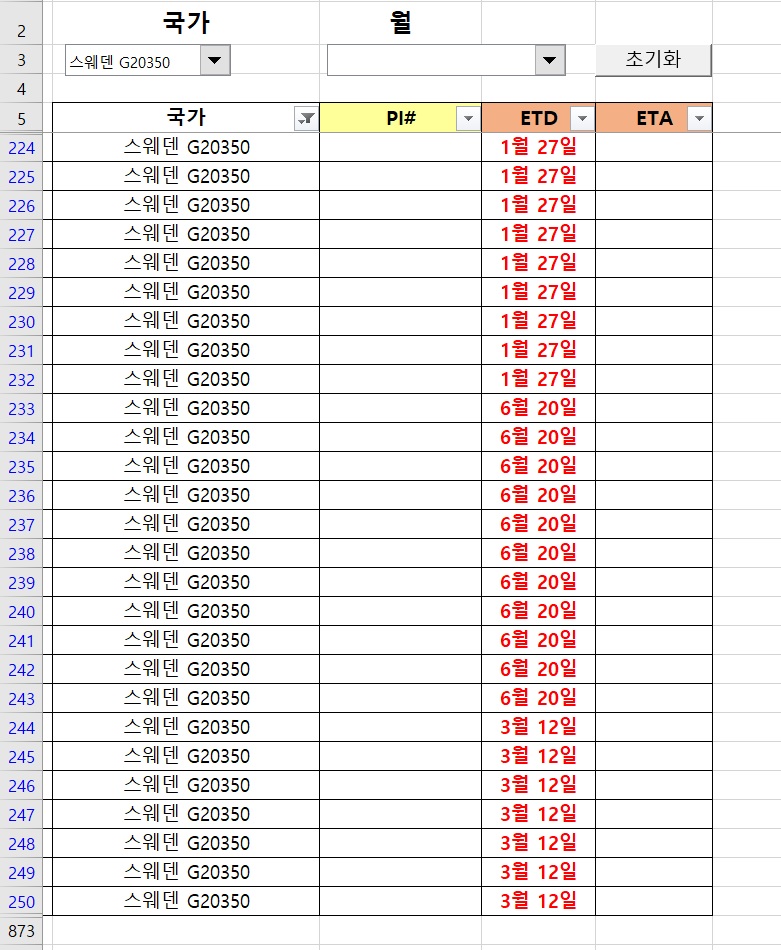The height and width of the screenshot is (950, 781).
Task: Click the ETD cell in row 224
Action: tap(539, 147)
